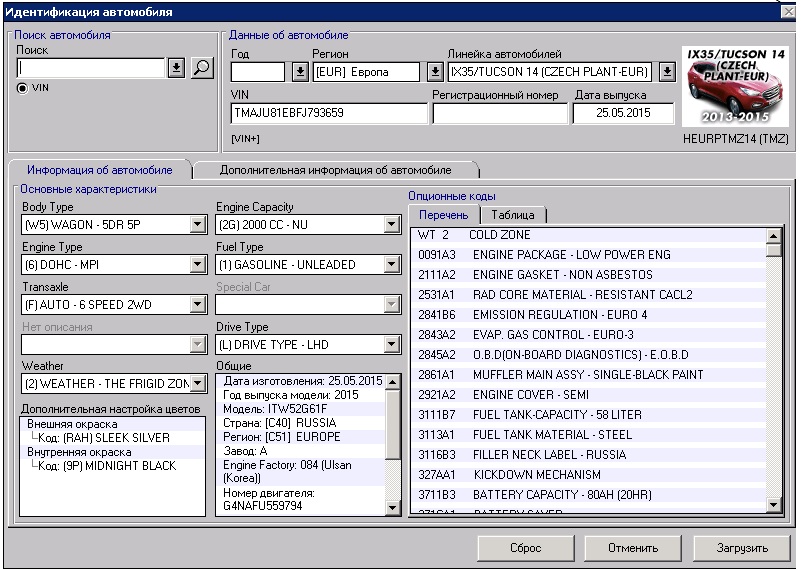
Task: Click Страна: [C40] RUSSIA entry
Action: [279, 423]
